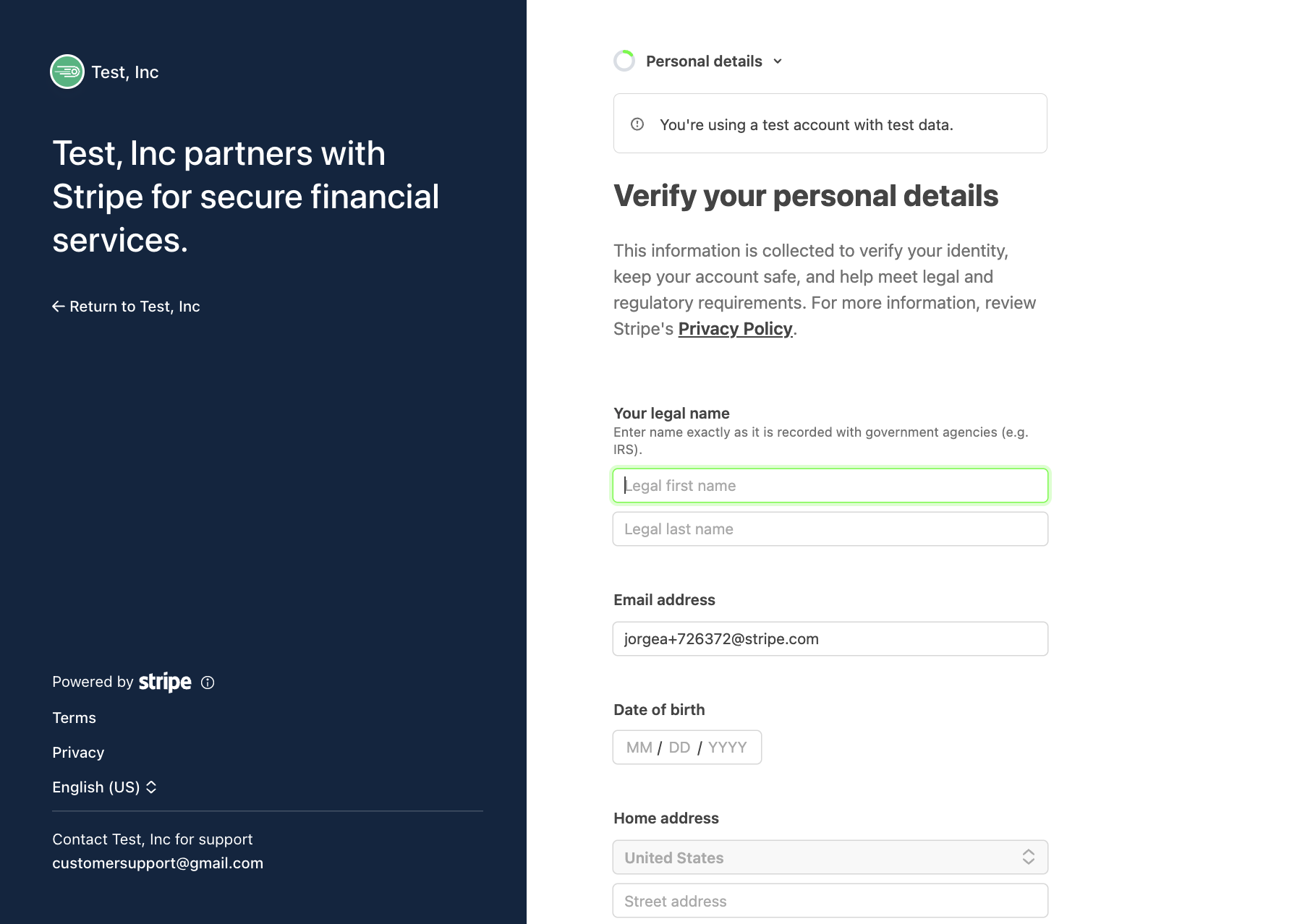
Task: Click the Street address input field
Action: [x=830, y=901]
